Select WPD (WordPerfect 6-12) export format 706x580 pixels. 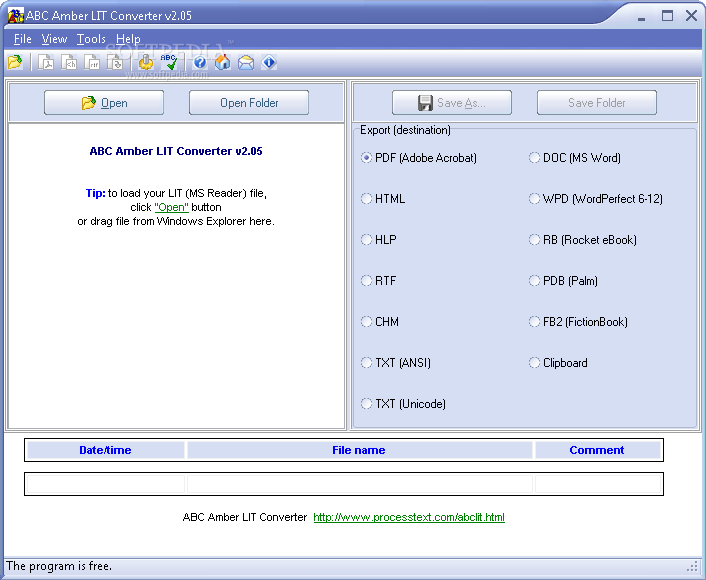click(596, 199)
